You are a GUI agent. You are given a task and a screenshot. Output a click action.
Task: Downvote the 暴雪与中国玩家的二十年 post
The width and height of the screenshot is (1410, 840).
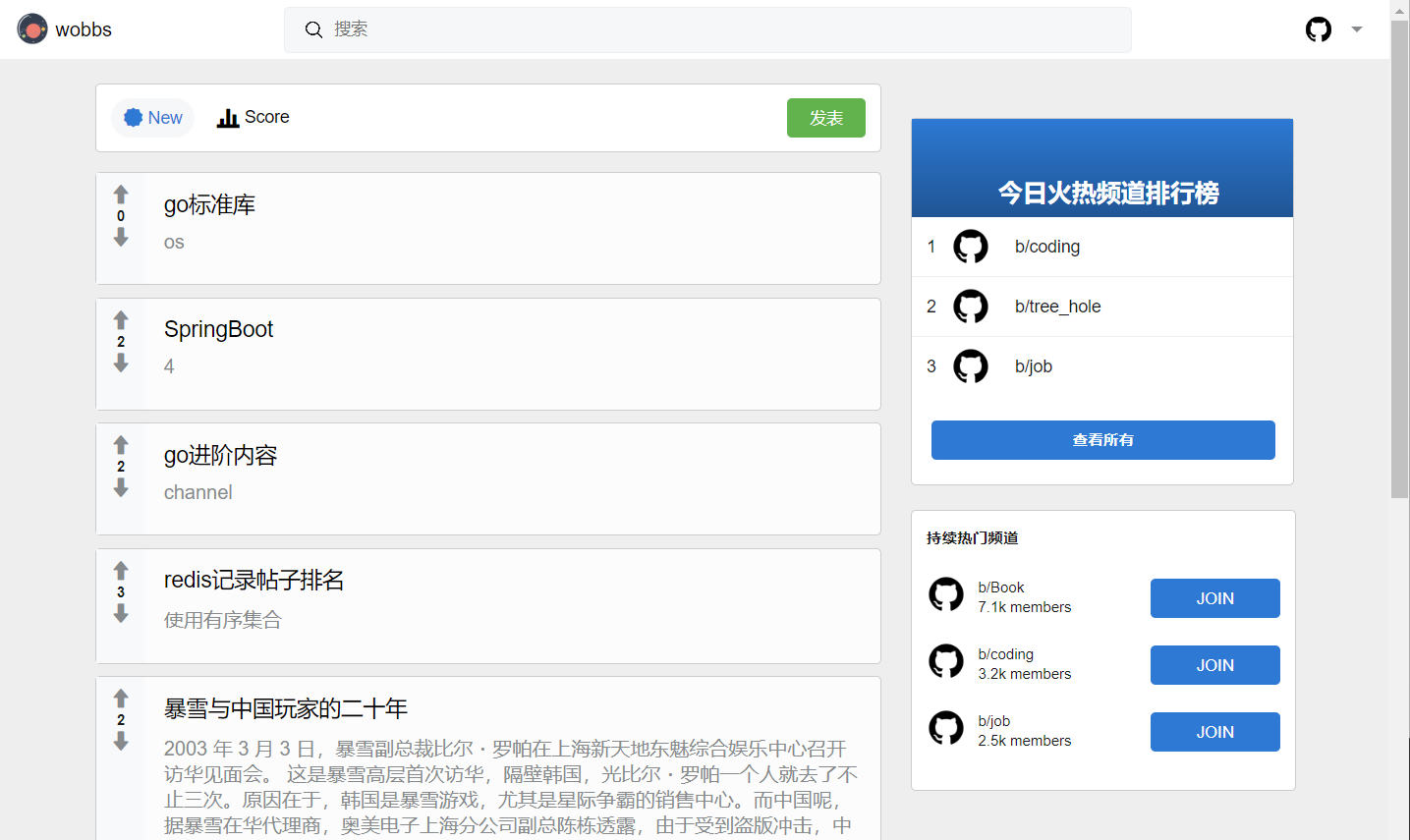[x=121, y=739]
